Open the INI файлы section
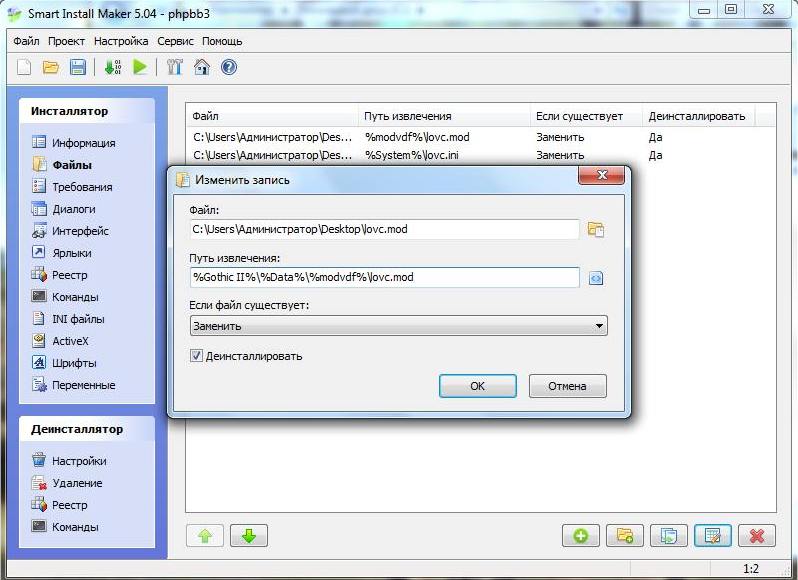798x580 pixels. 68,319
